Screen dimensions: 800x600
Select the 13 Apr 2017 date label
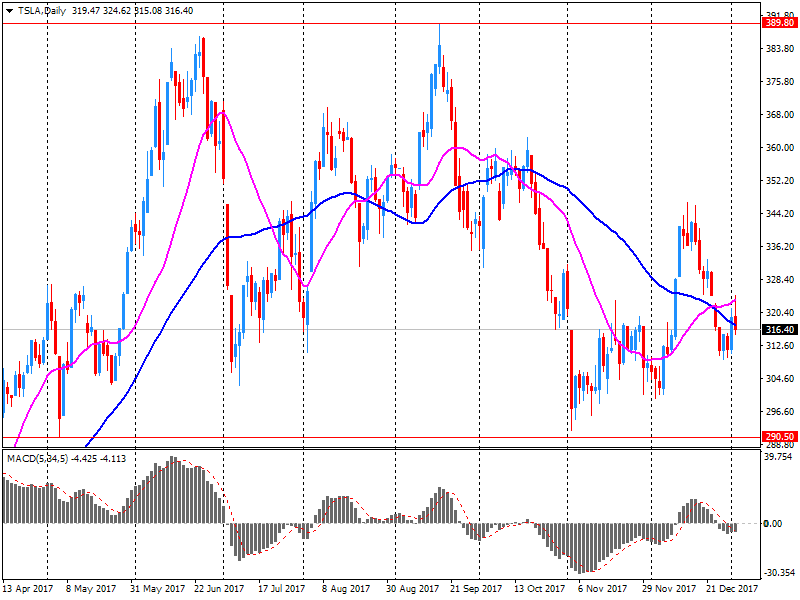(x=29, y=589)
